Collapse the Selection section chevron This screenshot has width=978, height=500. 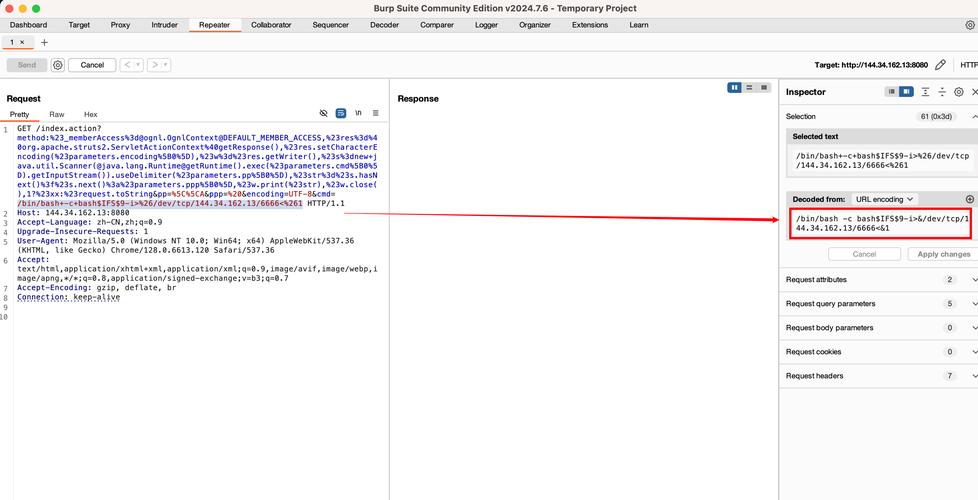[974, 117]
